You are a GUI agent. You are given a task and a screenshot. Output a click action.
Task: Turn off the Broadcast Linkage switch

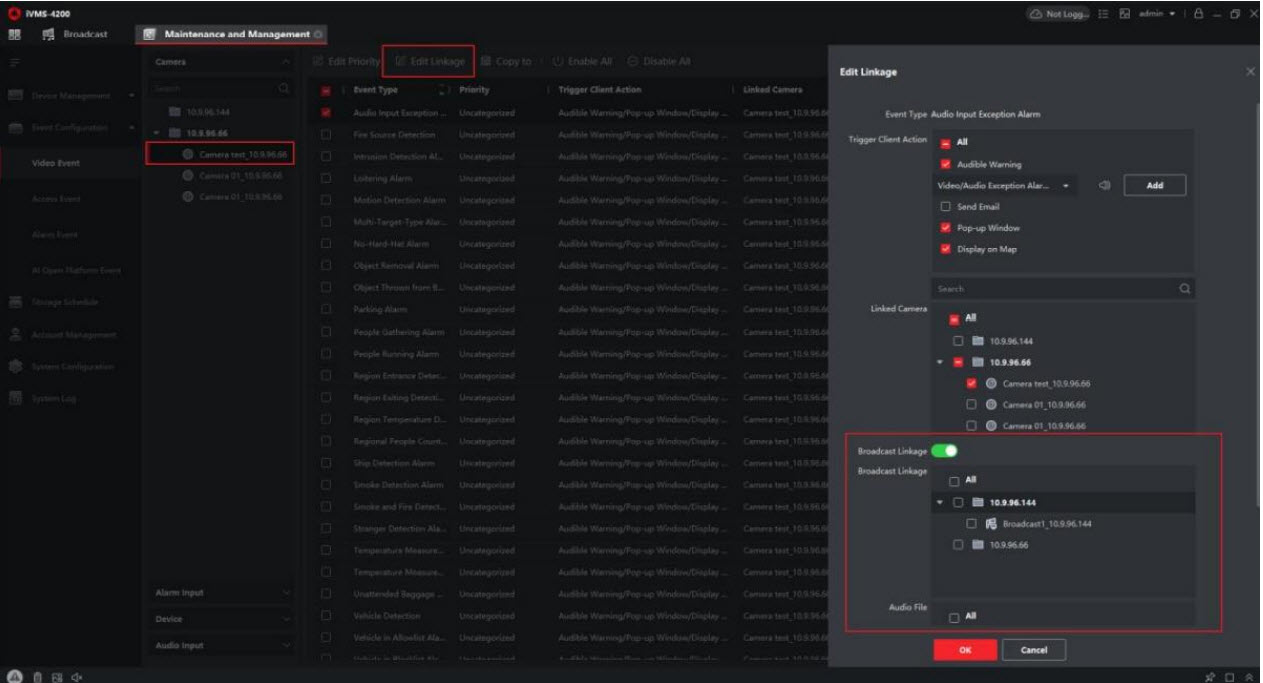click(x=943, y=451)
